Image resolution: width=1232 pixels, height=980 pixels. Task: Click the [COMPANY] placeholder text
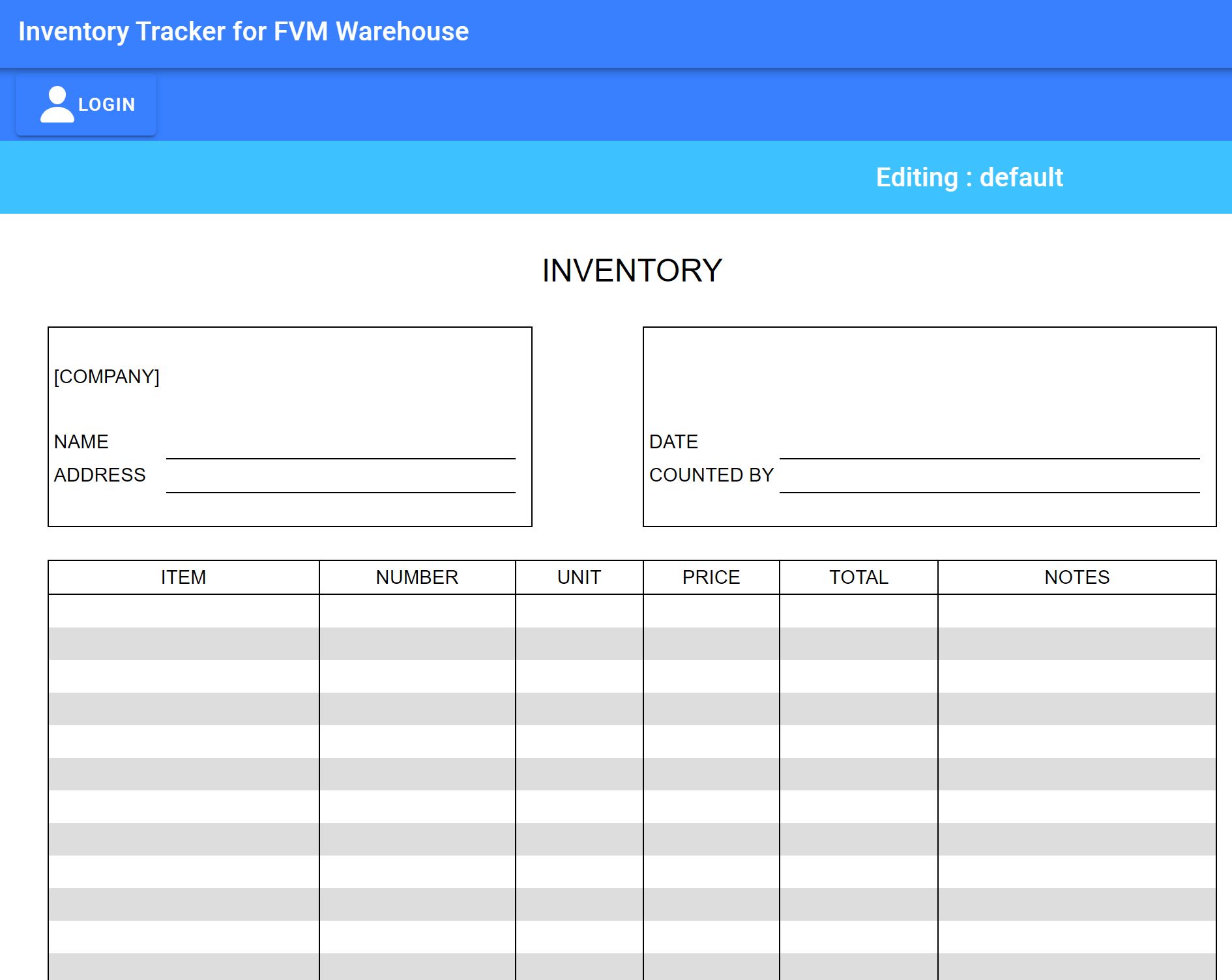tap(107, 377)
